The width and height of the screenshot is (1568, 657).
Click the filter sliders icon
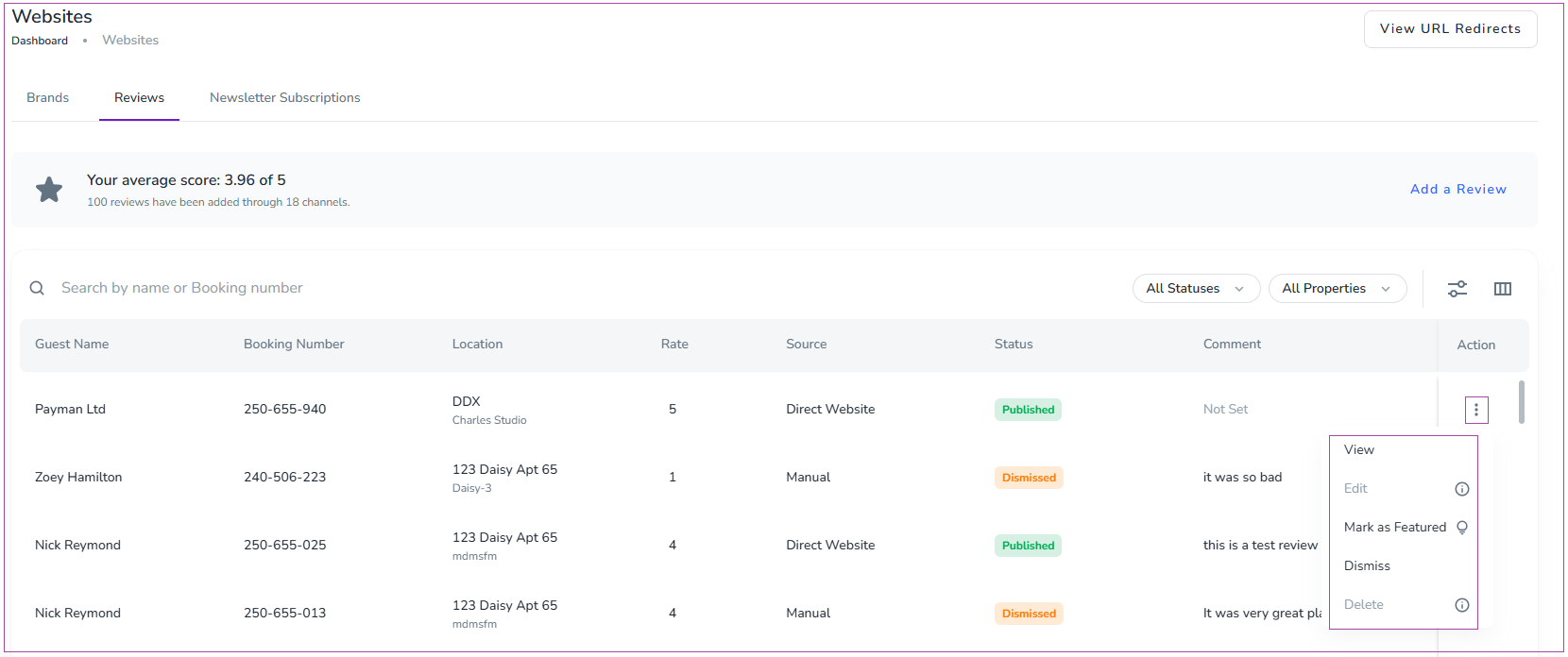click(x=1457, y=289)
